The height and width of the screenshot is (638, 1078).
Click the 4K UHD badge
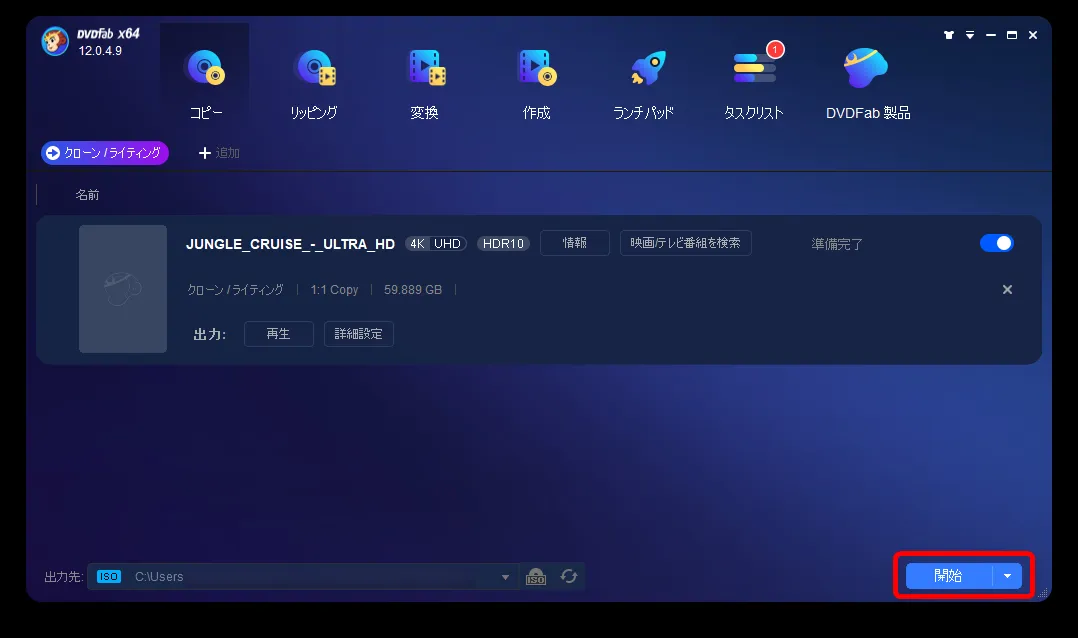436,243
